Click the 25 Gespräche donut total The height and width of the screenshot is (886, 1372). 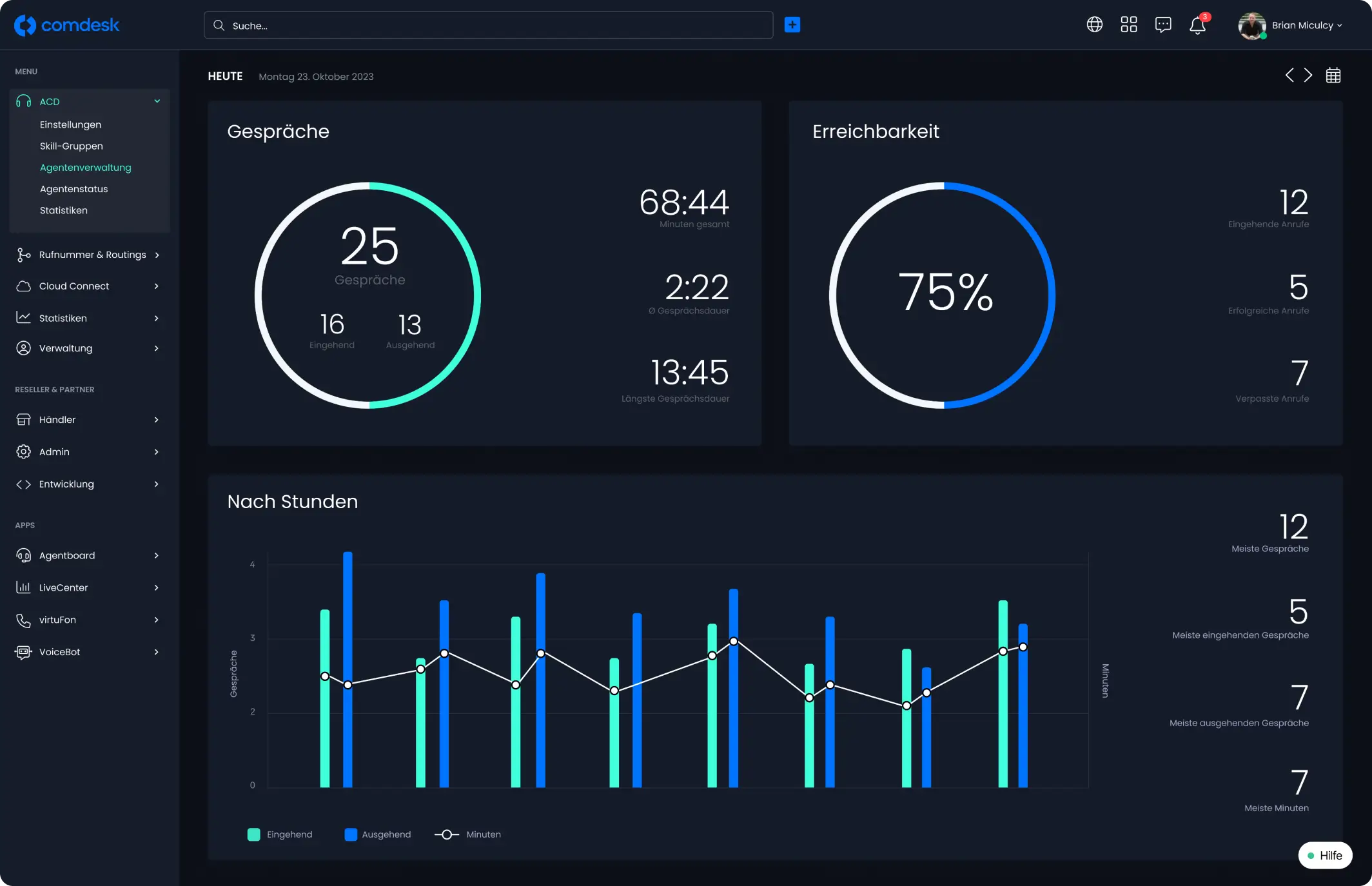coord(370,246)
